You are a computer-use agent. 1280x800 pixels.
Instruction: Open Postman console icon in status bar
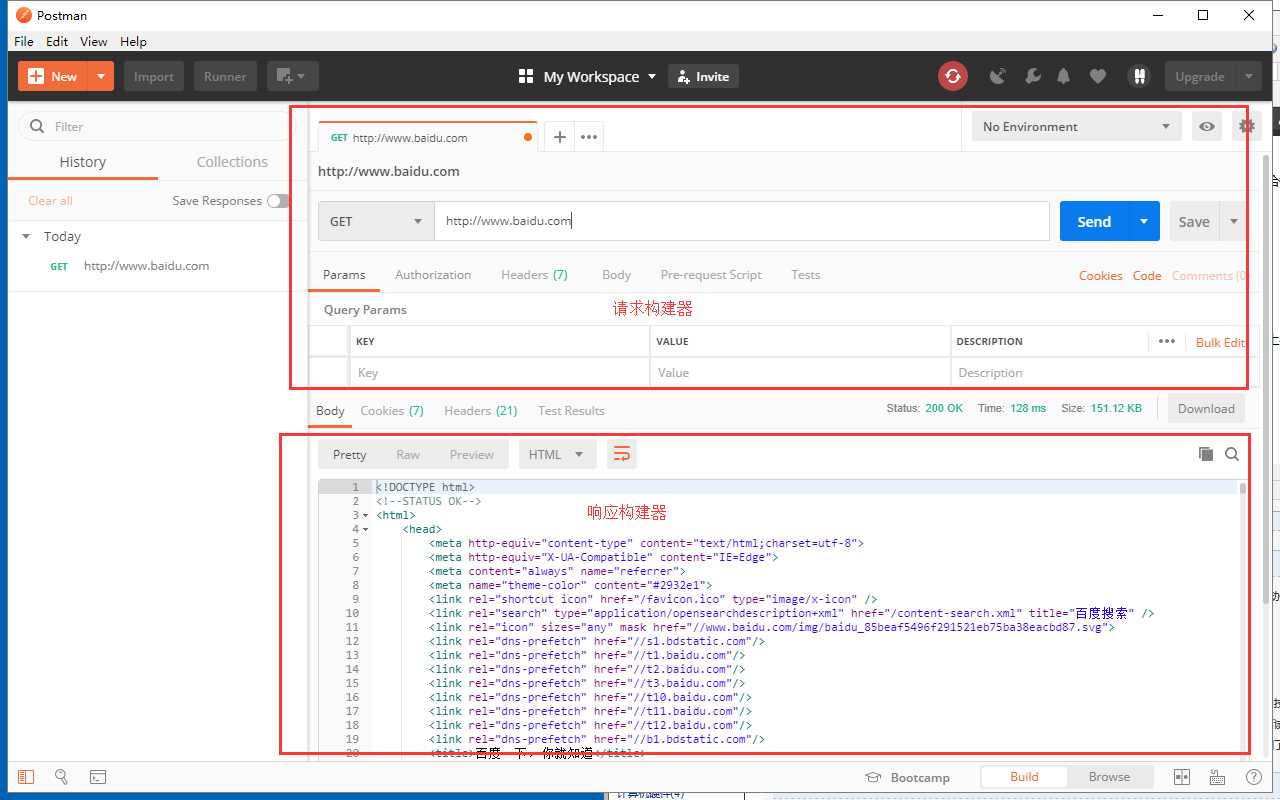97,776
